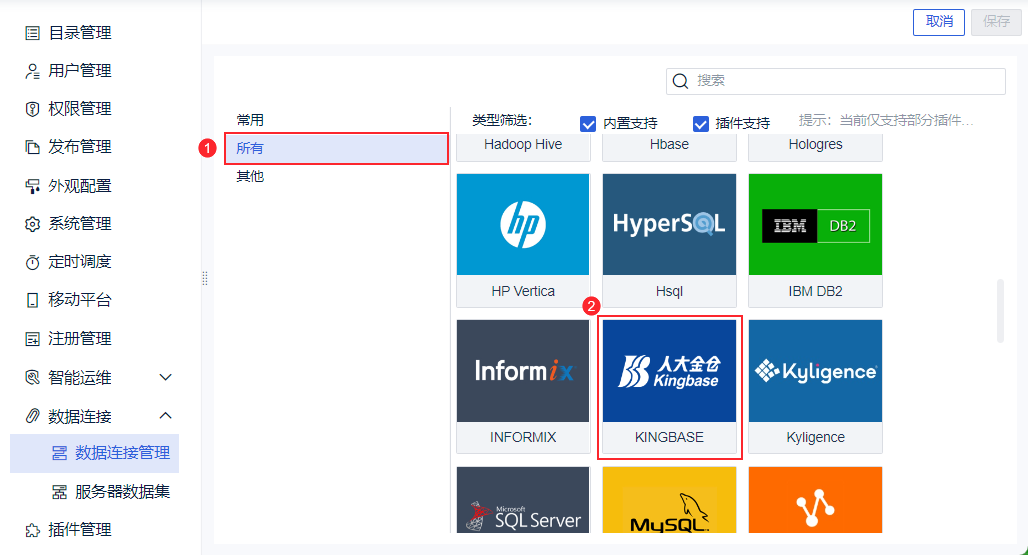Click the 取消 button
Screen dimensions: 1028x555
(939, 22)
